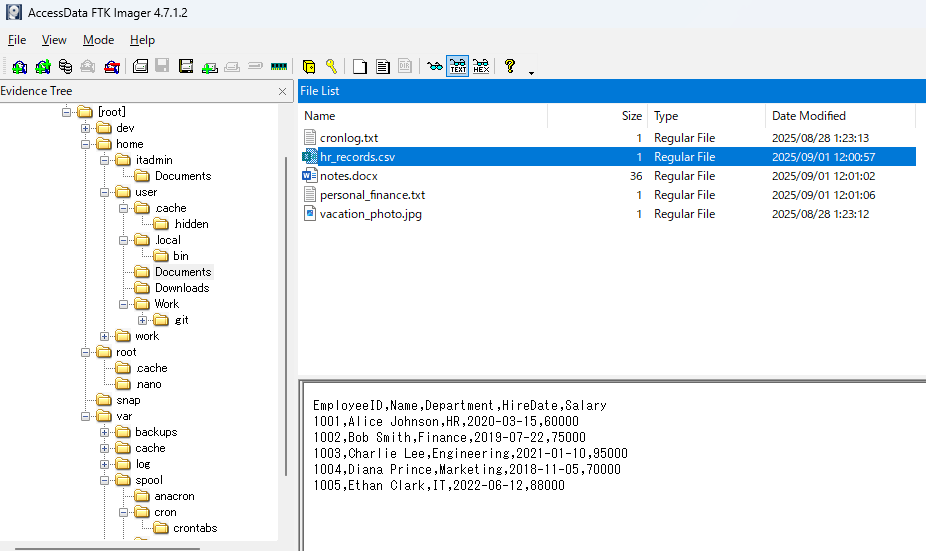Collapse the [root] tree node
The image size is (926, 551).
click(x=67, y=112)
